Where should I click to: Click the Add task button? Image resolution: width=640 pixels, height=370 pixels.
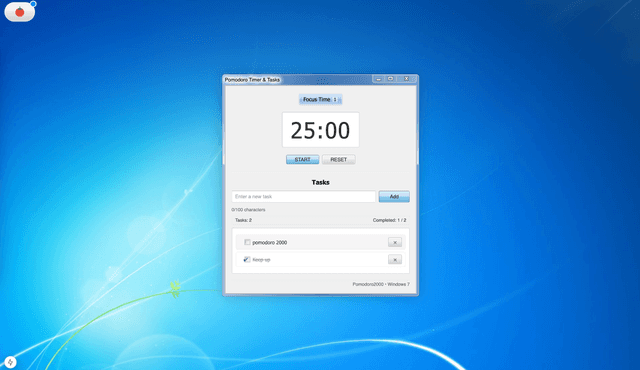pos(394,196)
